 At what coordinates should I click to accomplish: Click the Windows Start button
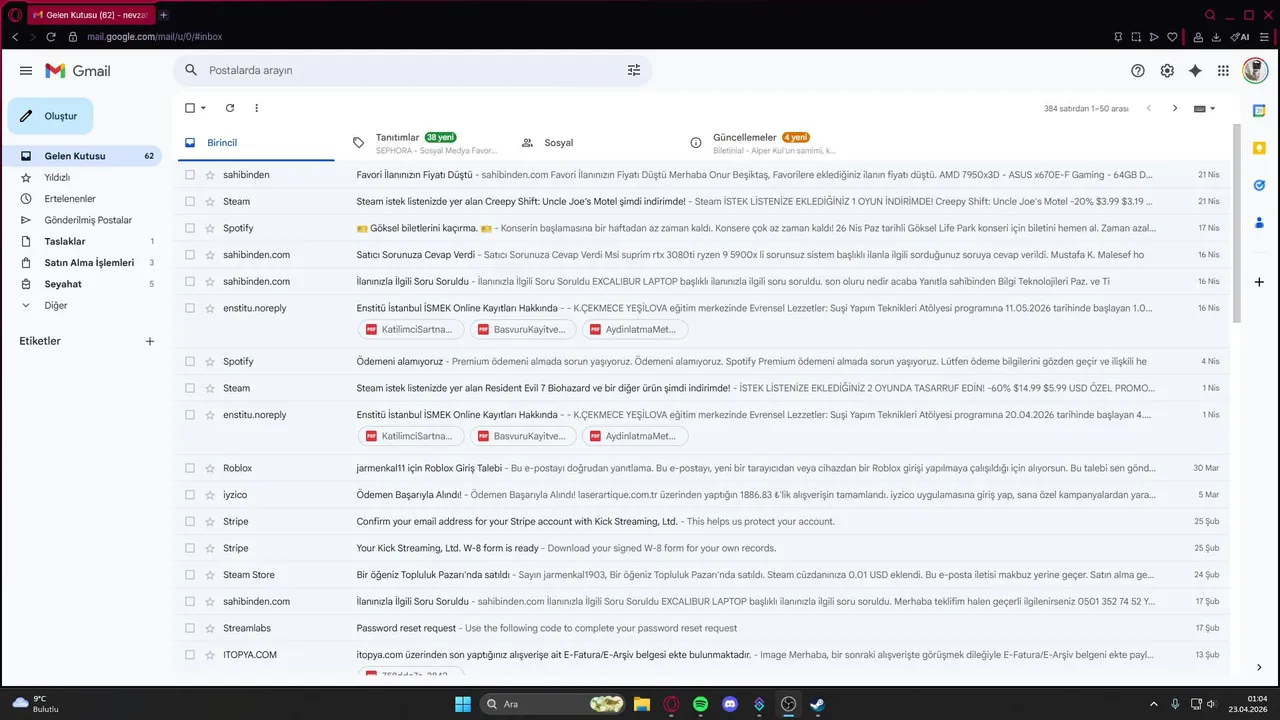tap(463, 704)
